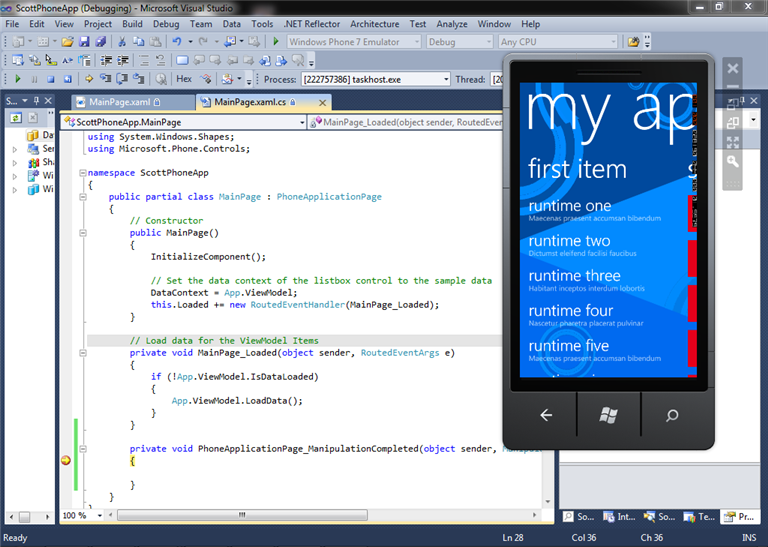
Task: Click 'App.ViewModel.LoadData();' code line
Action: coord(237,401)
